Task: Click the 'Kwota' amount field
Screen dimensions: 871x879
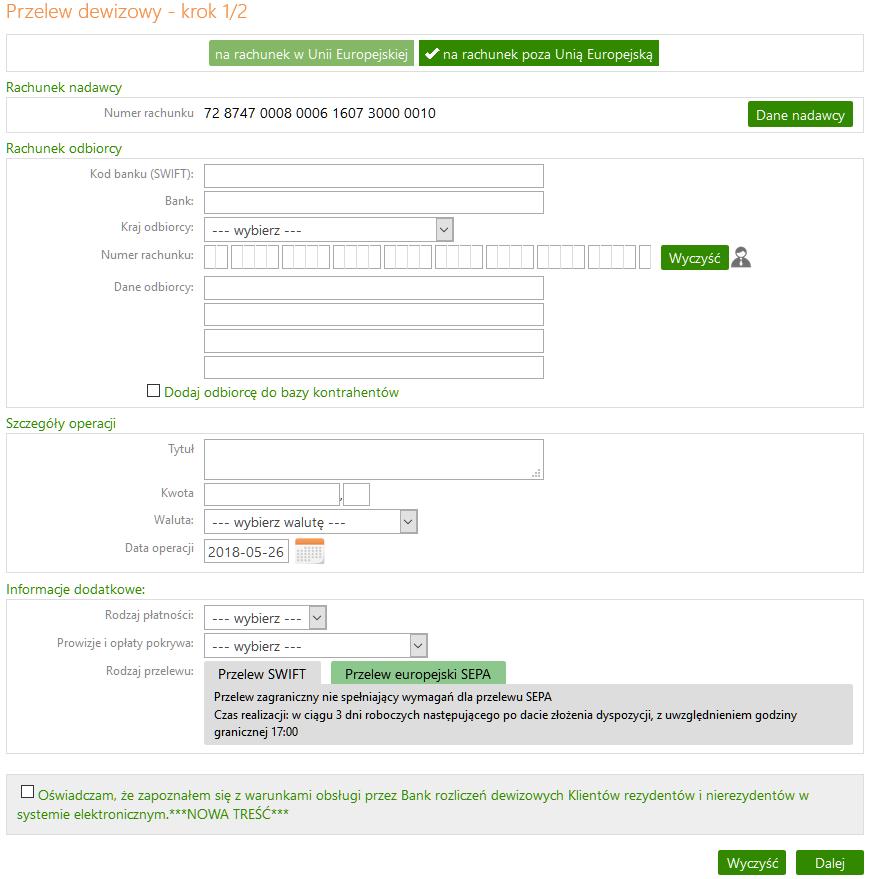Action: click(272, 494)
